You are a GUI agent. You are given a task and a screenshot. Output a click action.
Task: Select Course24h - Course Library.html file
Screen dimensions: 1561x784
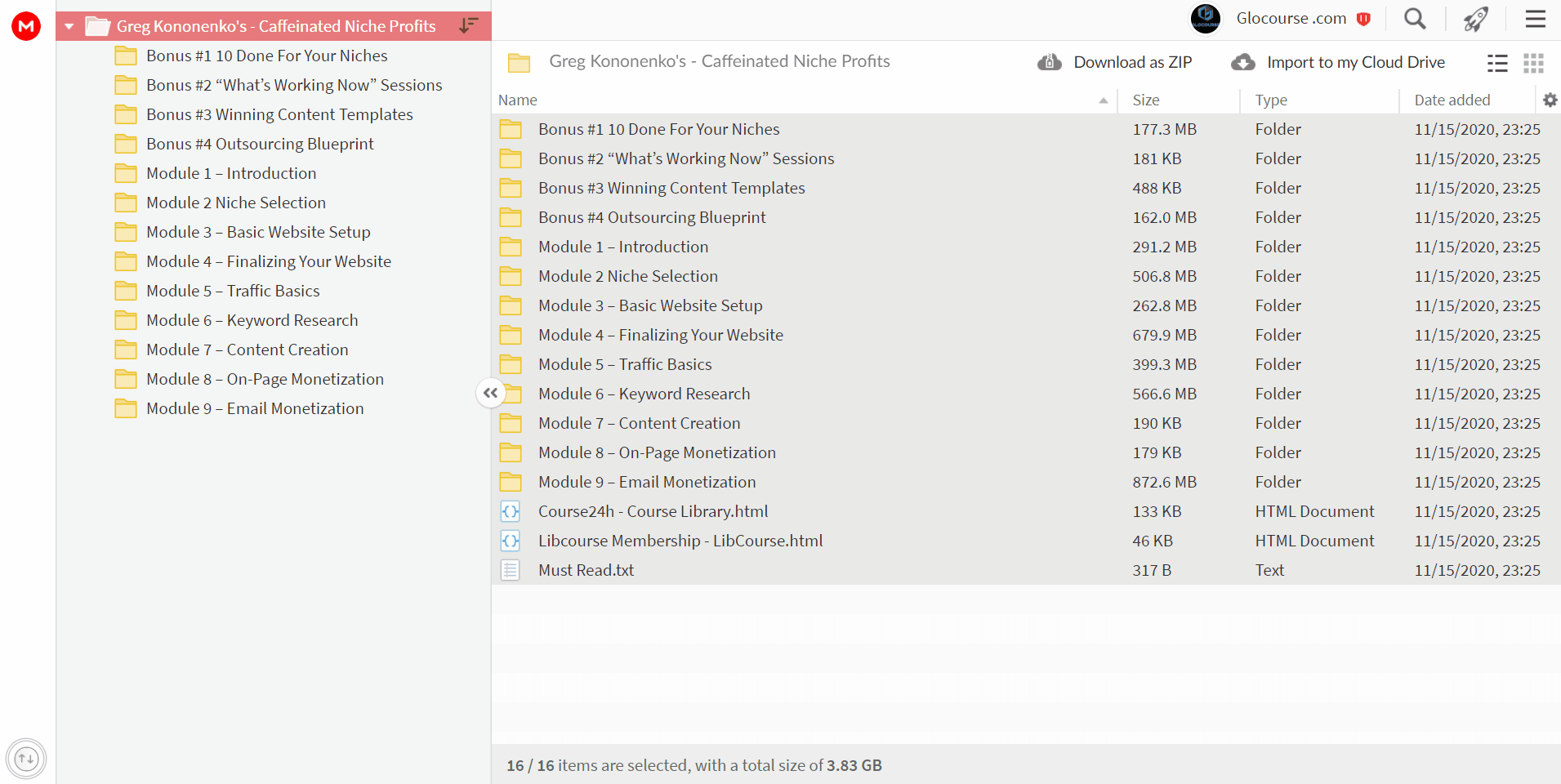point(1026,511)
